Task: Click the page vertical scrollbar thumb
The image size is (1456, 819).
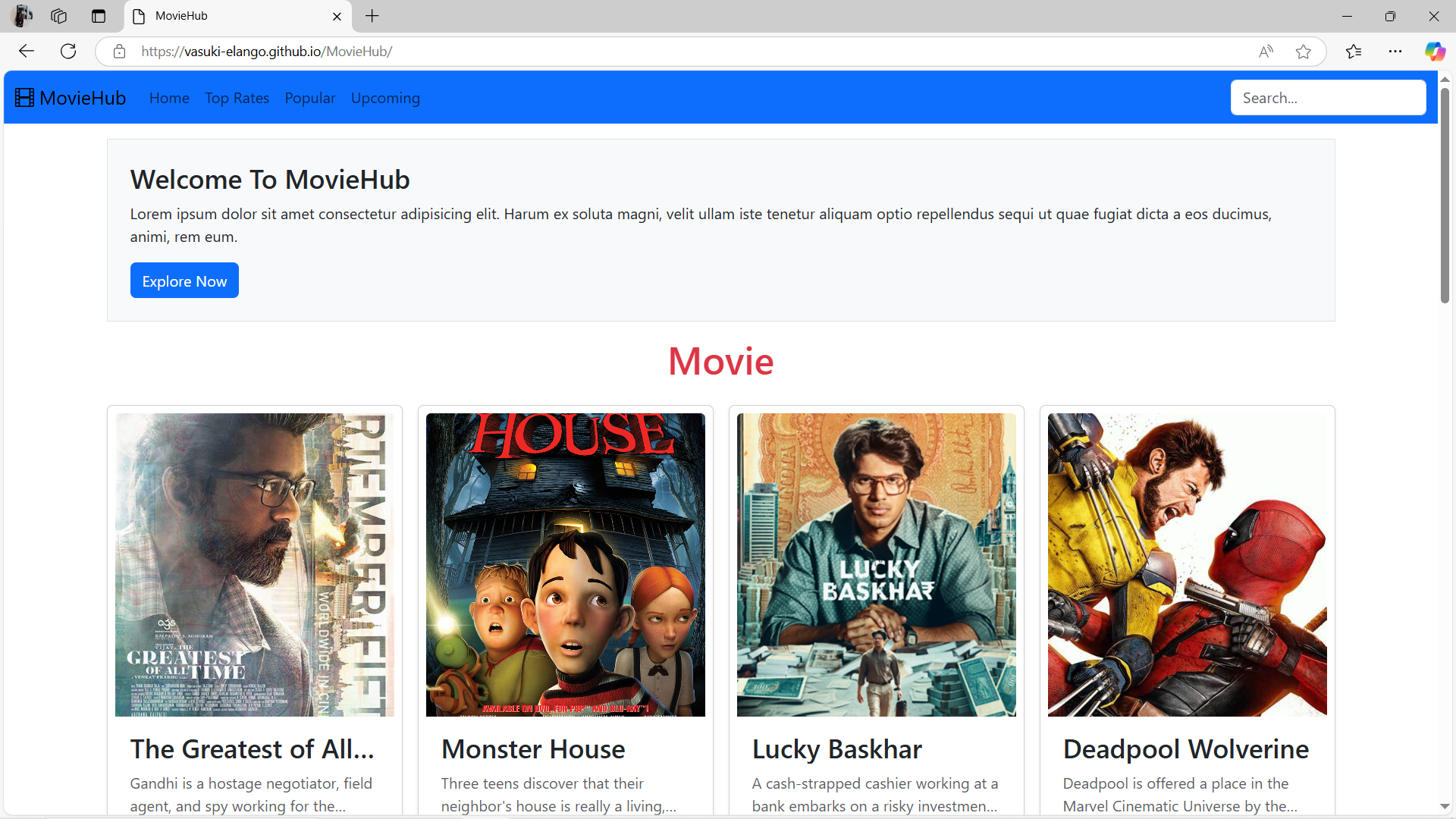Action: pos(1445,196)
